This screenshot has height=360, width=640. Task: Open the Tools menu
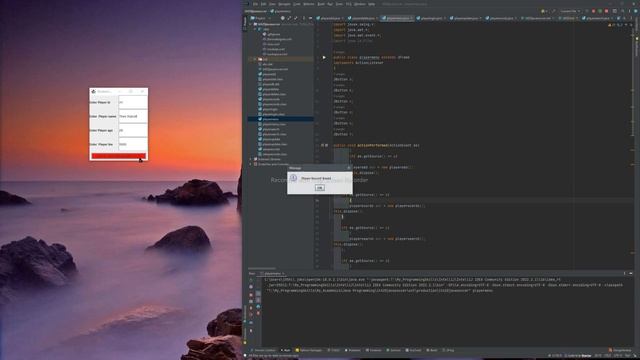[339, 4]
